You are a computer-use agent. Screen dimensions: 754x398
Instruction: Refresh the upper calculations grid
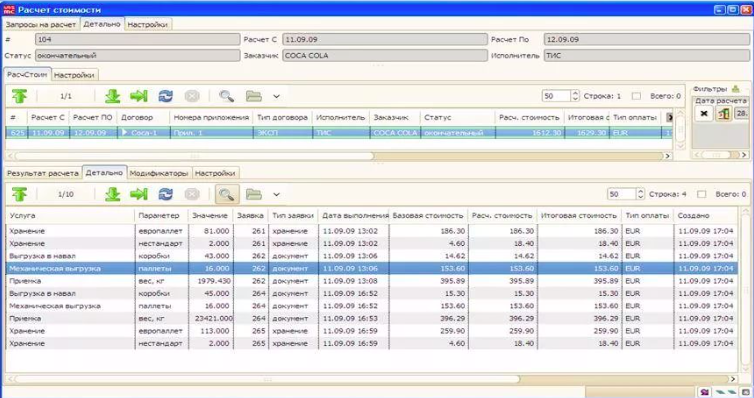tap(165, 96)
